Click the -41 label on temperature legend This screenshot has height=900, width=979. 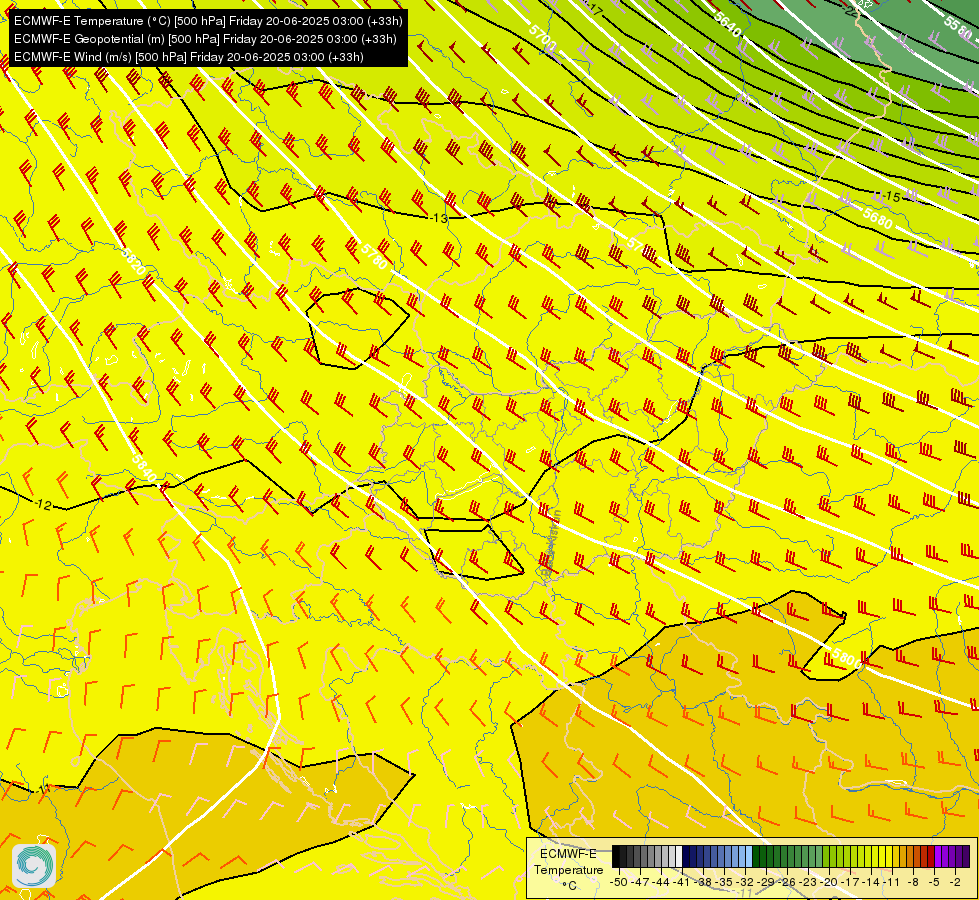coord(683,882)
